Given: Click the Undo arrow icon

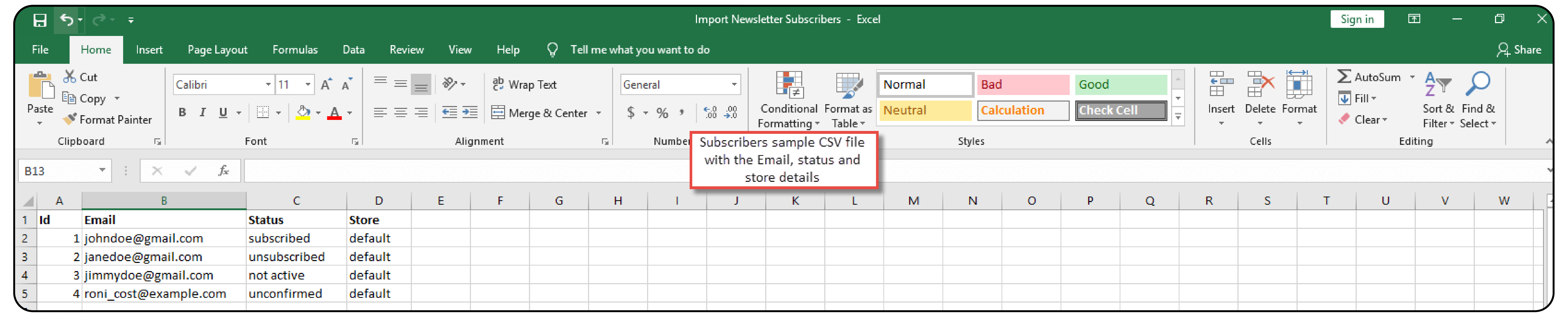Looking at the screenshot, I should click(66, 20).
